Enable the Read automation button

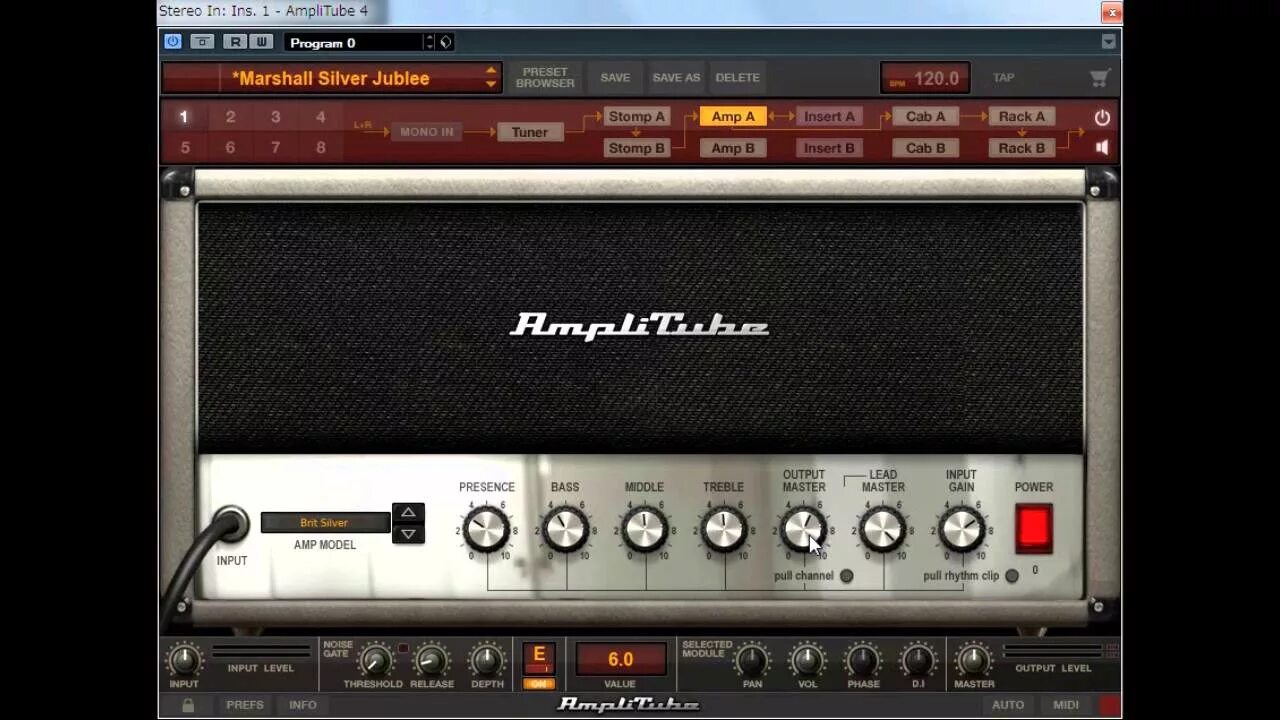235,42
